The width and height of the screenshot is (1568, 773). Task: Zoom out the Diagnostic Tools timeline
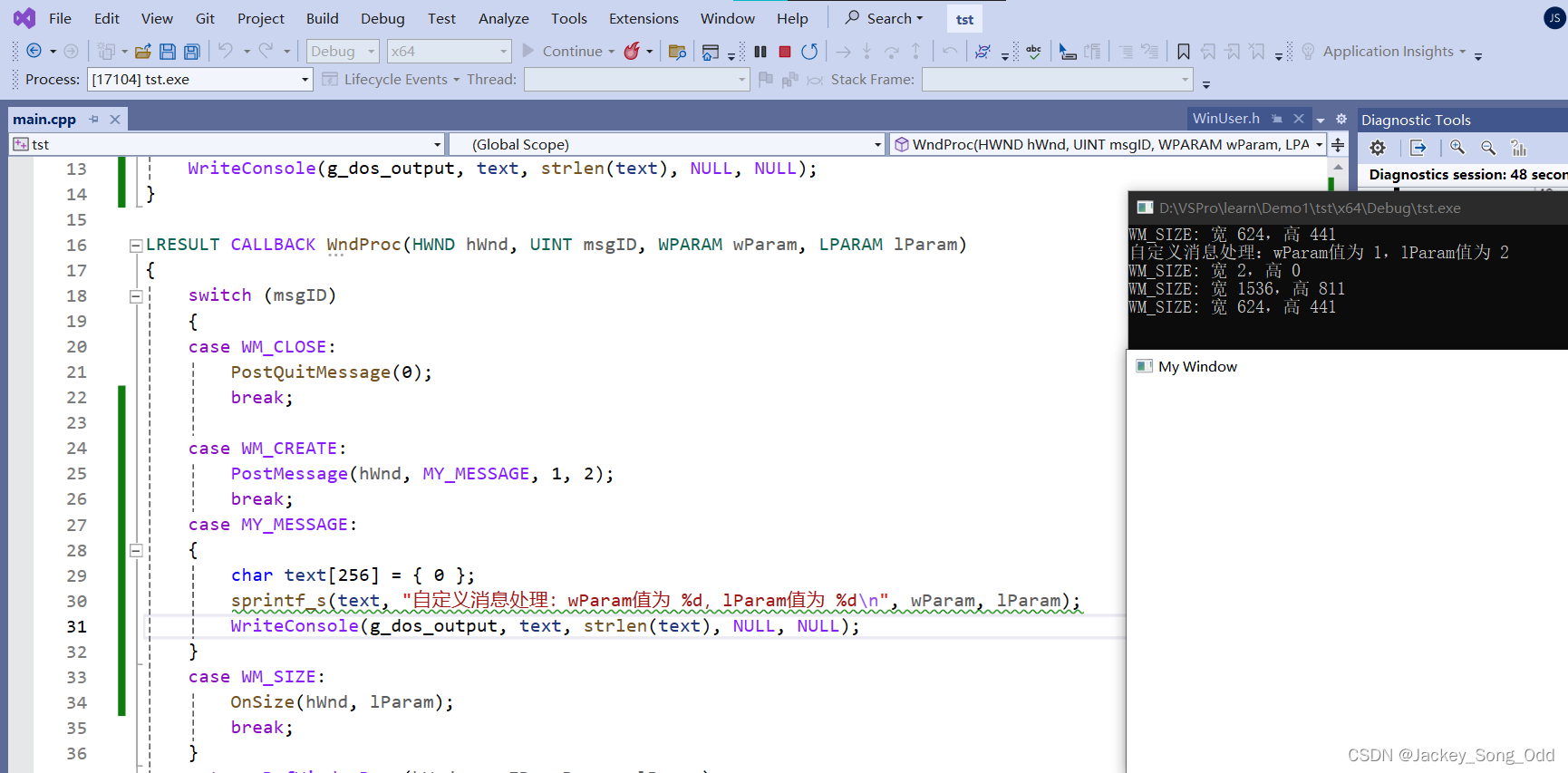pyautogui.click(x=1488, y=148)
